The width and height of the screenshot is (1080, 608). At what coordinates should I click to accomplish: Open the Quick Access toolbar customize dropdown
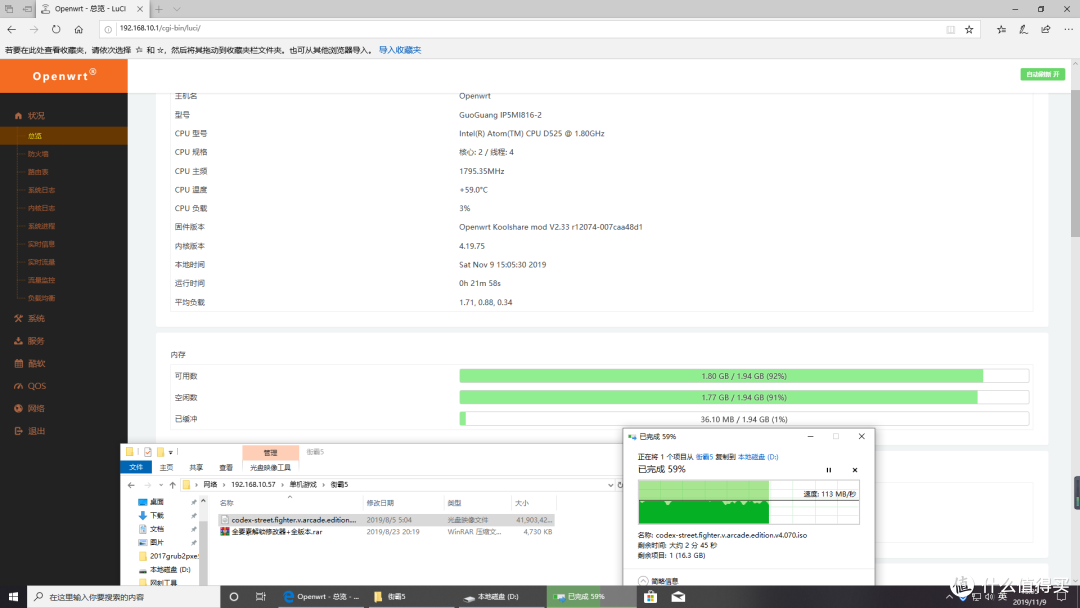[171, 452]
